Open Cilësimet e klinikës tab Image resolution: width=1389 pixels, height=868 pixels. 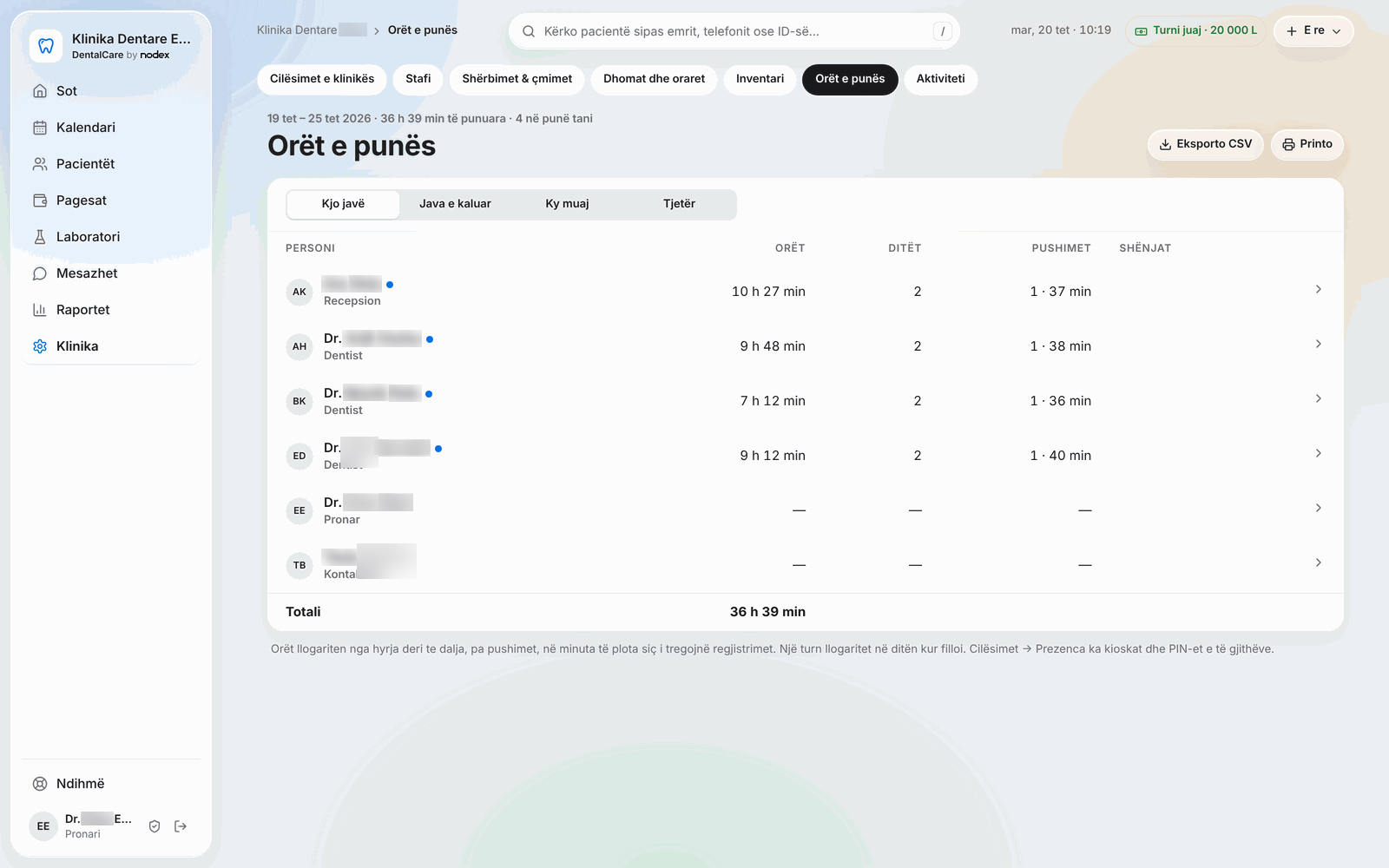322,79
